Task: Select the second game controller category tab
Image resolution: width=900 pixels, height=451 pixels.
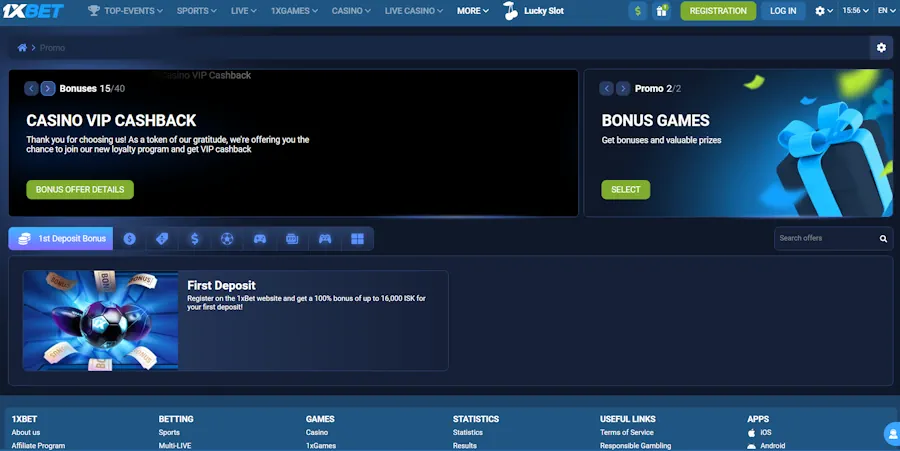Action: [x=325, y=239]
